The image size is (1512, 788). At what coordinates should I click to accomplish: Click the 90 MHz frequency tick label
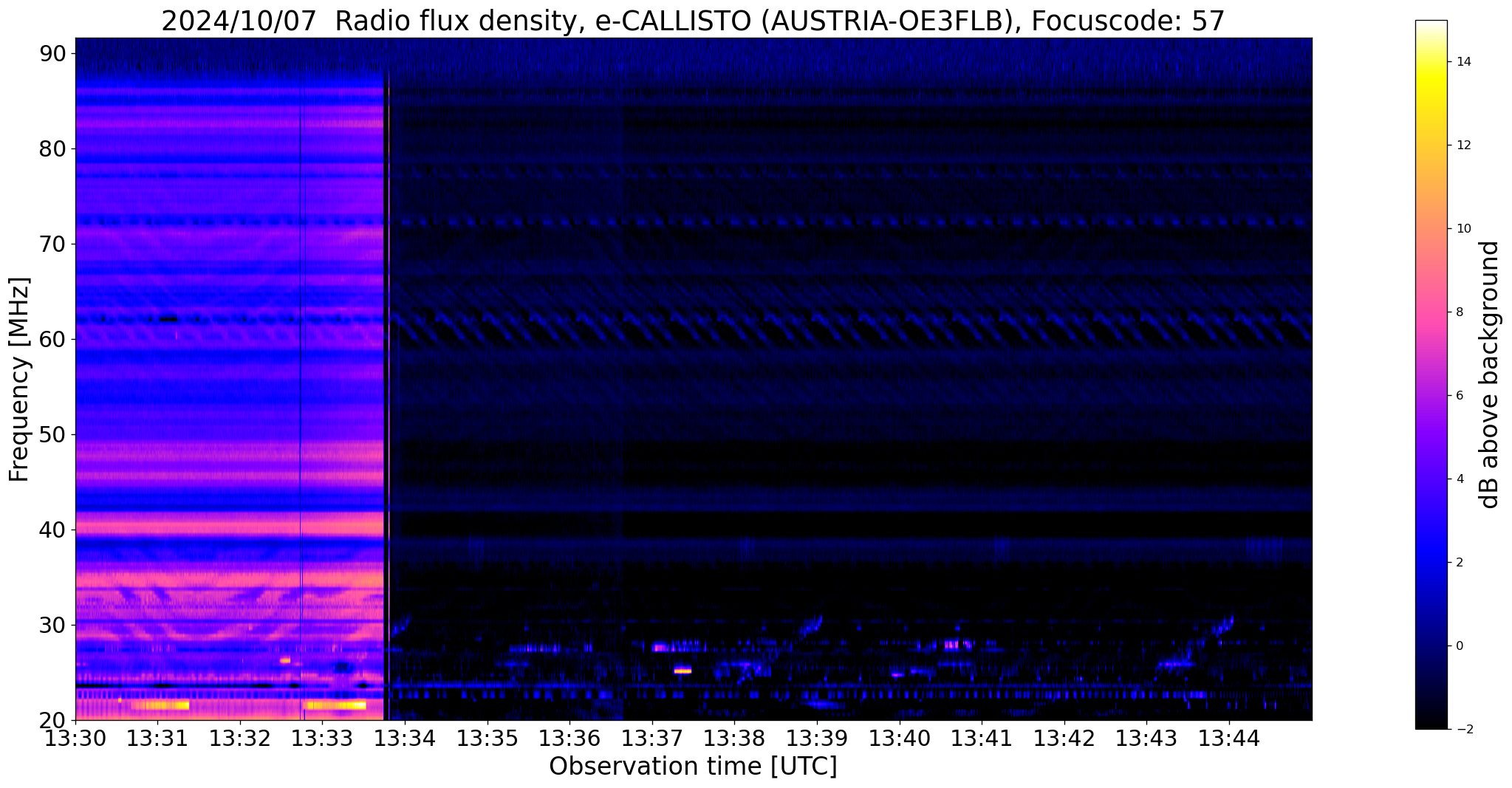pyautogui.click(x=52, y=54)
